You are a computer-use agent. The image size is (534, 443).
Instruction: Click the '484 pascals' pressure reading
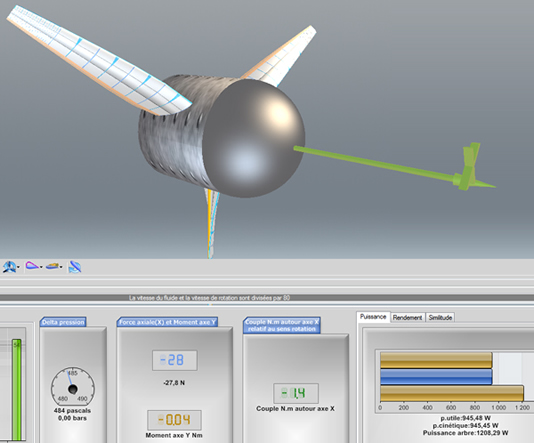[x=72, y=411]
